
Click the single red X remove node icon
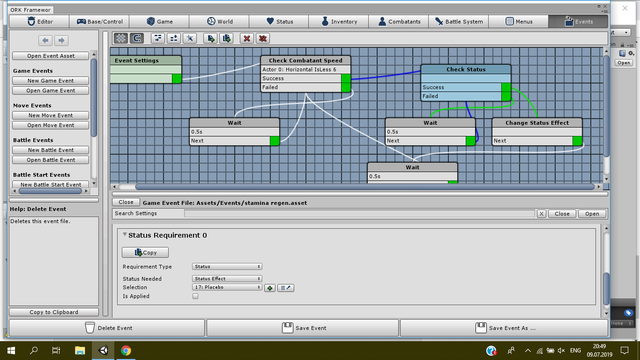tap(247, 38)
